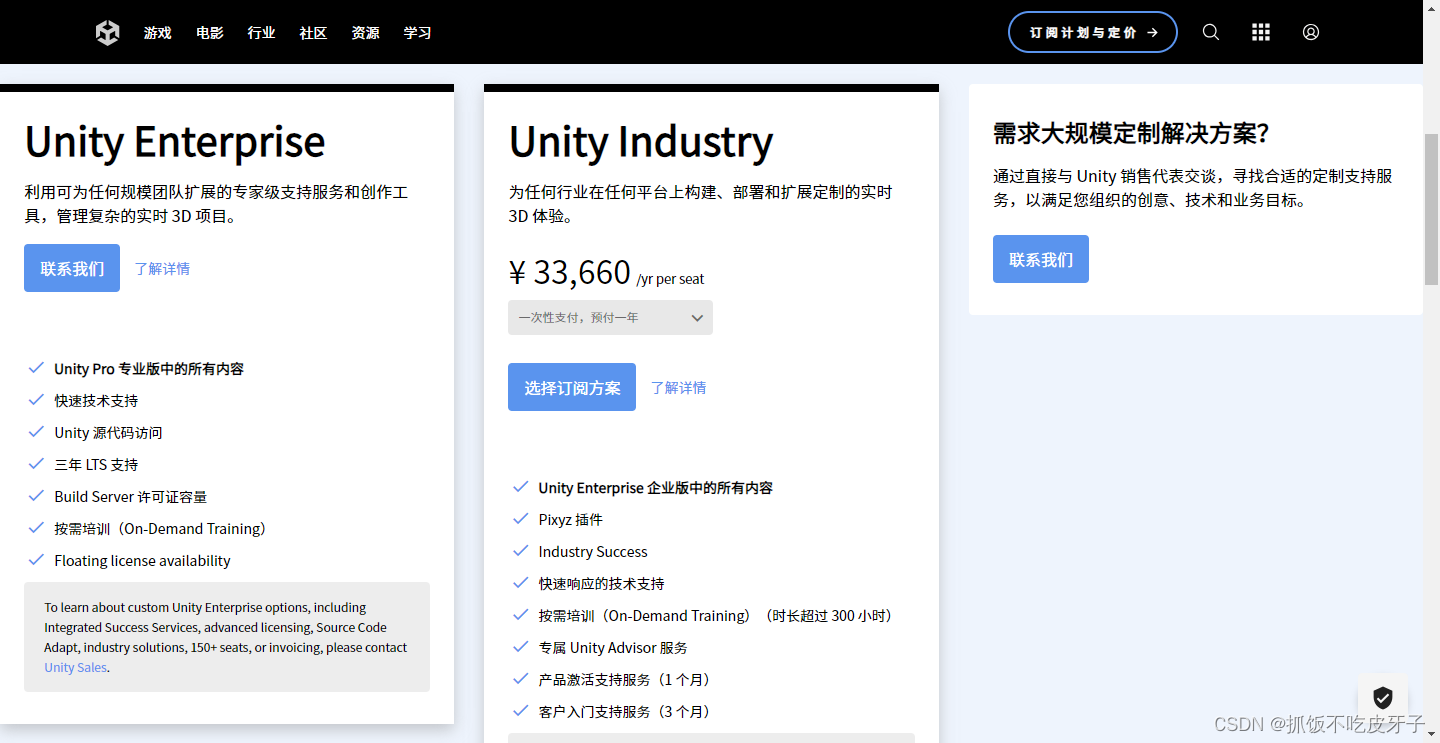Click '快速技术支持' feature text

coord(96,400)
